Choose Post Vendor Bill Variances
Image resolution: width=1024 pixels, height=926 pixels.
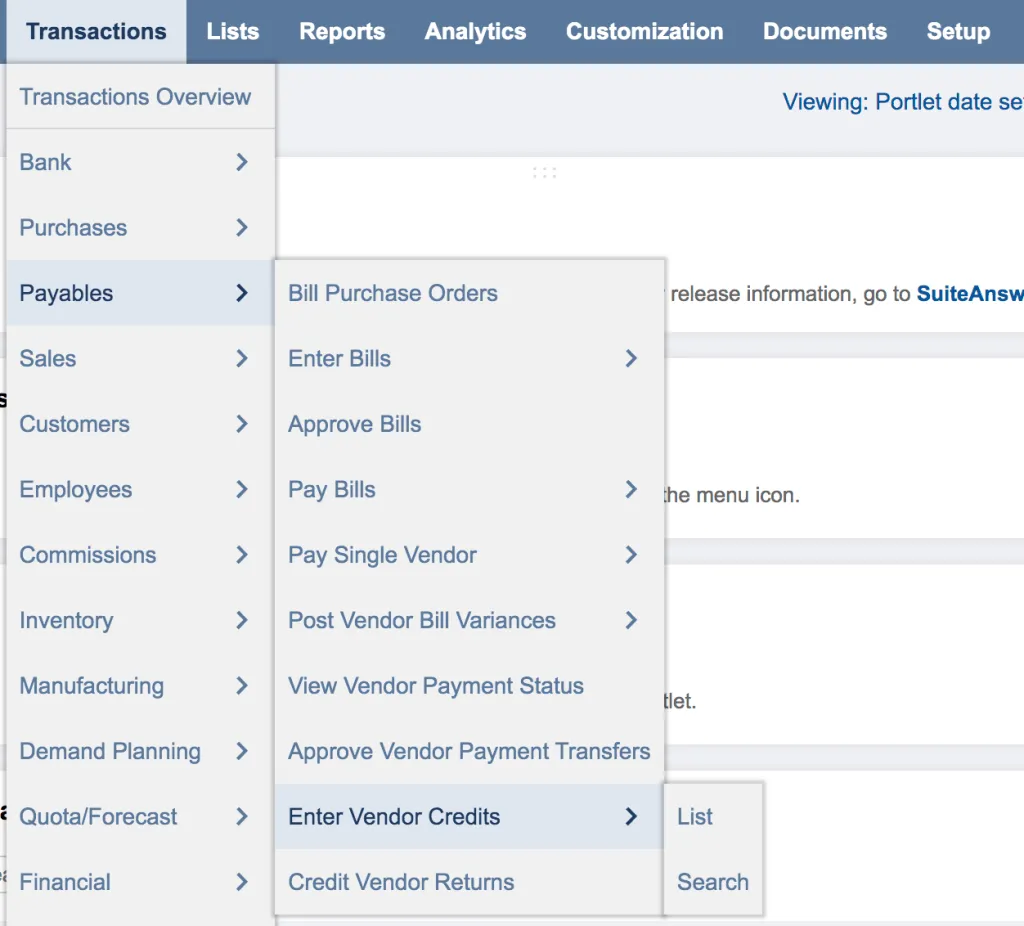tap(469, 620)
